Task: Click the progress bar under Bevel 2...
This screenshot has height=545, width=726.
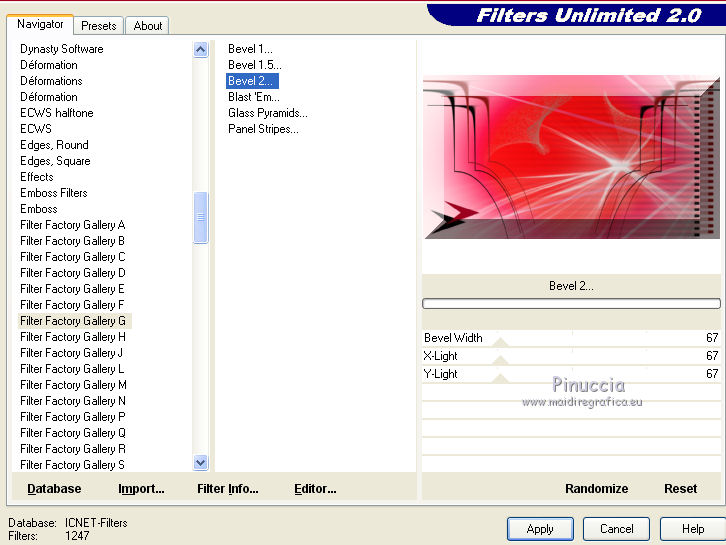Action: [571, 303]
